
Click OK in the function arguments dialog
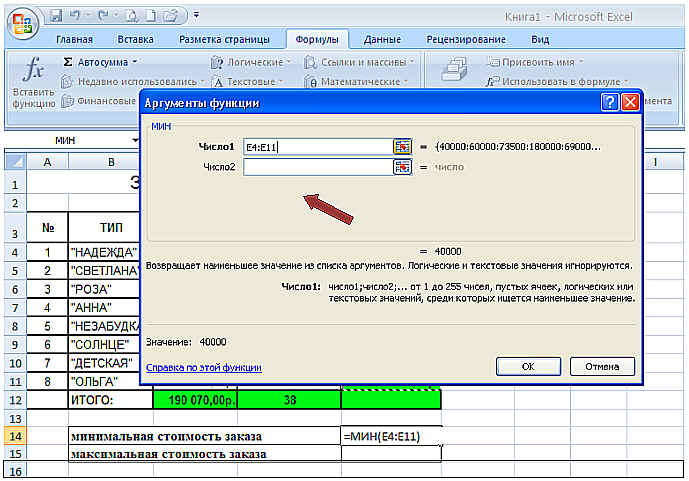(x=528, y=366)
